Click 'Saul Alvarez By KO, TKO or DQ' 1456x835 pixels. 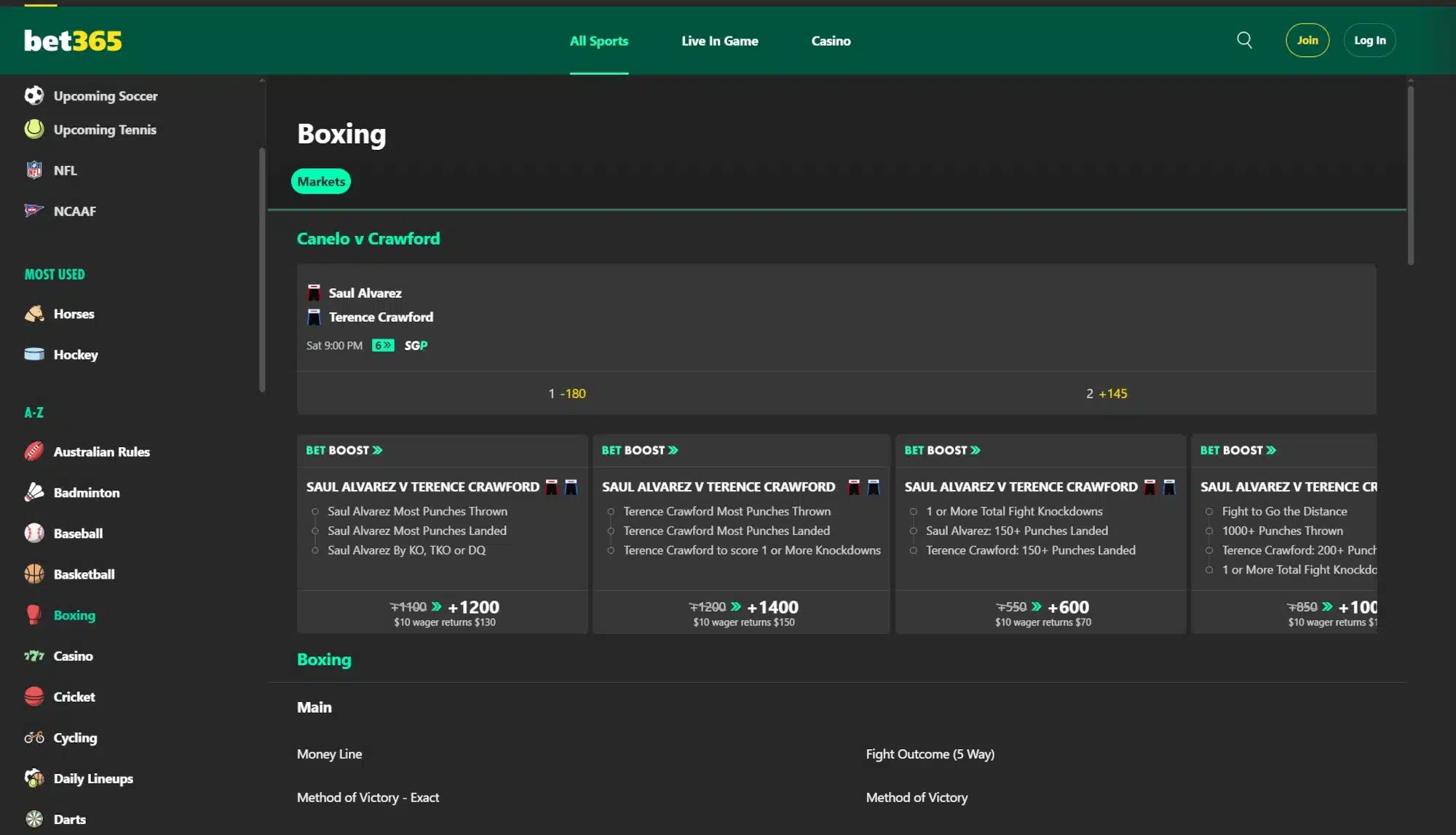tap(406, 550)
